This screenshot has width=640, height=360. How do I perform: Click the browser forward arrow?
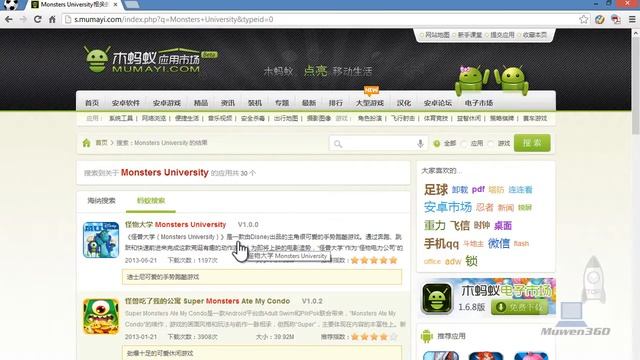tap(23, 19)
